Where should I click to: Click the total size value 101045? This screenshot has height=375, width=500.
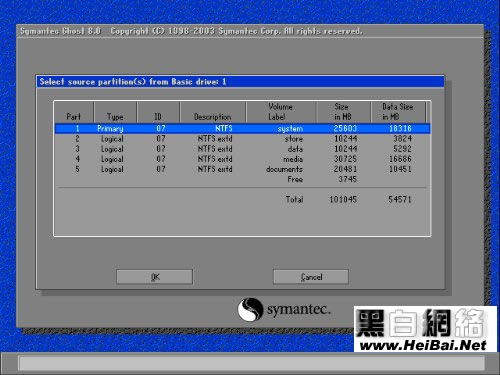click(x=343, y=200)
